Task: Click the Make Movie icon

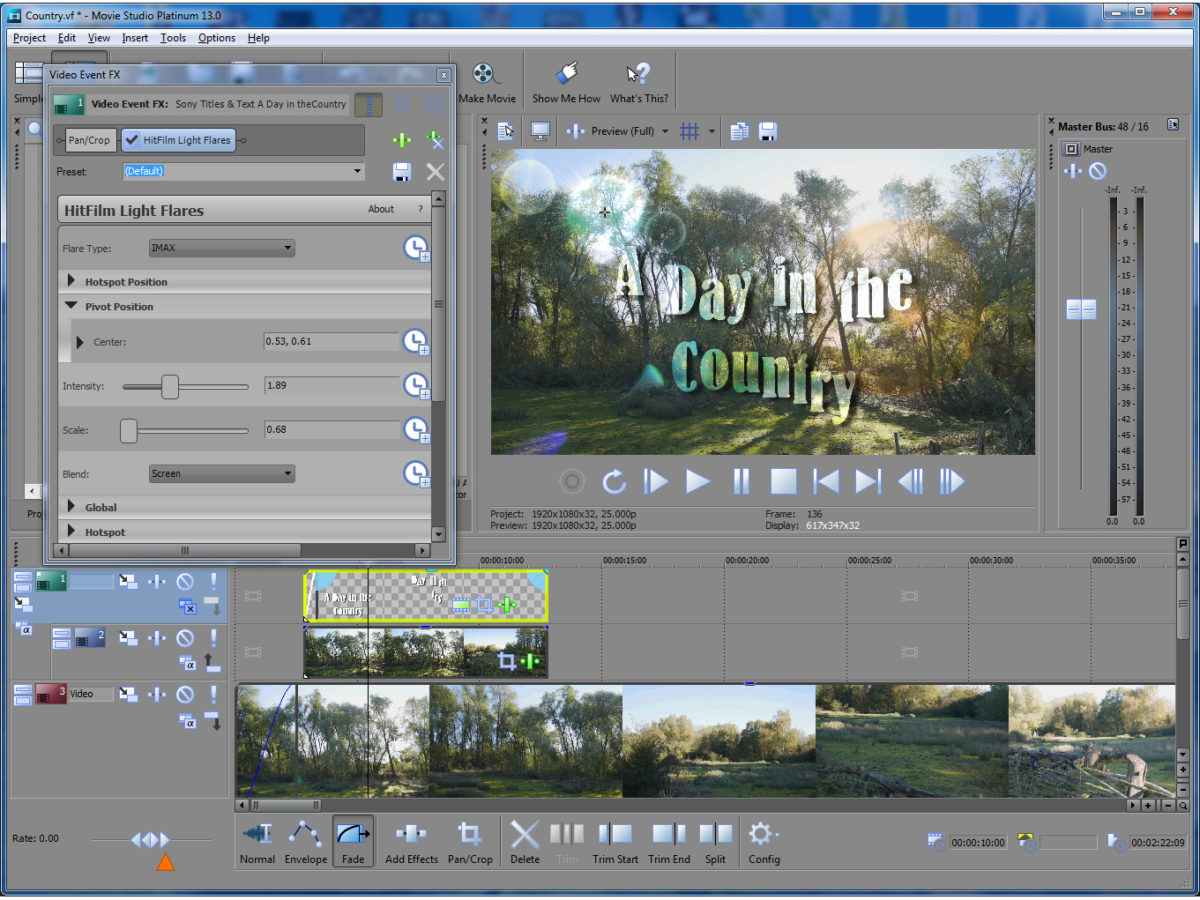Action: tap(488, 80)
